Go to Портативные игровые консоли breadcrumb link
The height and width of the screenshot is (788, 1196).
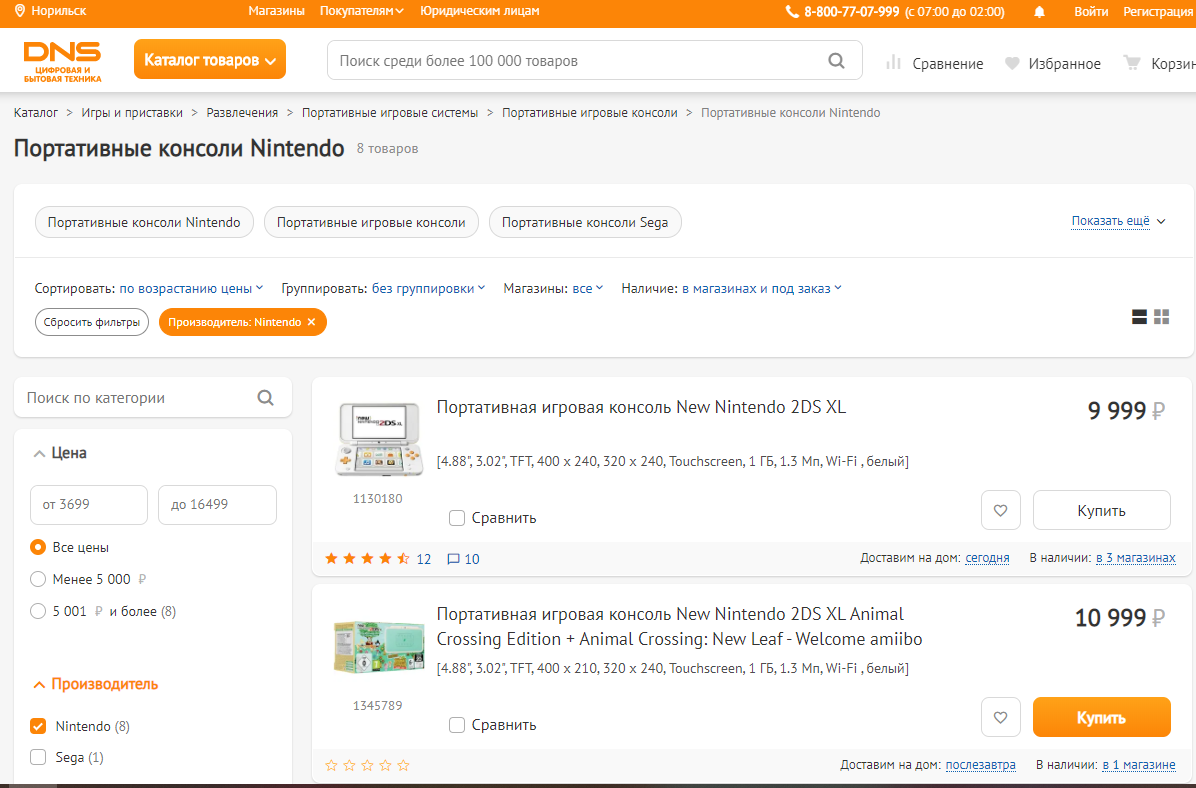[x=590, y=113]
